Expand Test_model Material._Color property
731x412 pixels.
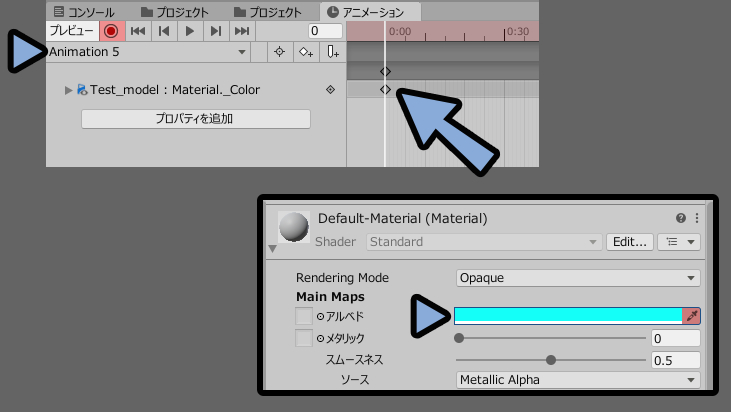[68, 90]
